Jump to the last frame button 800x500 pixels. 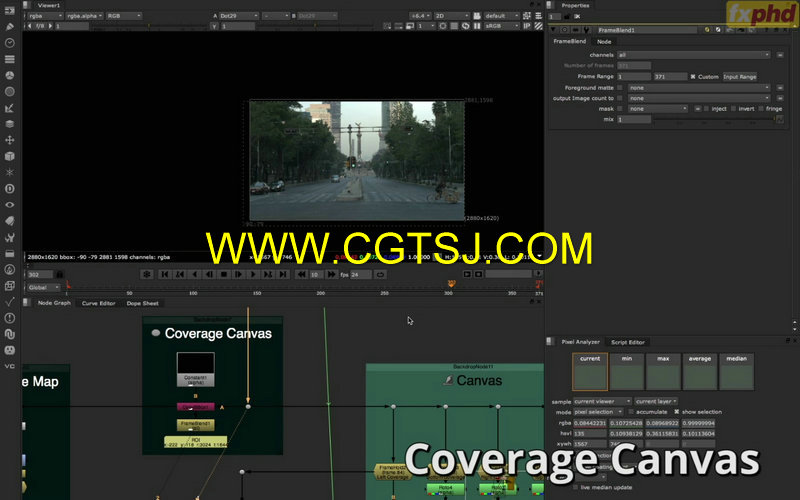(283, 274)
